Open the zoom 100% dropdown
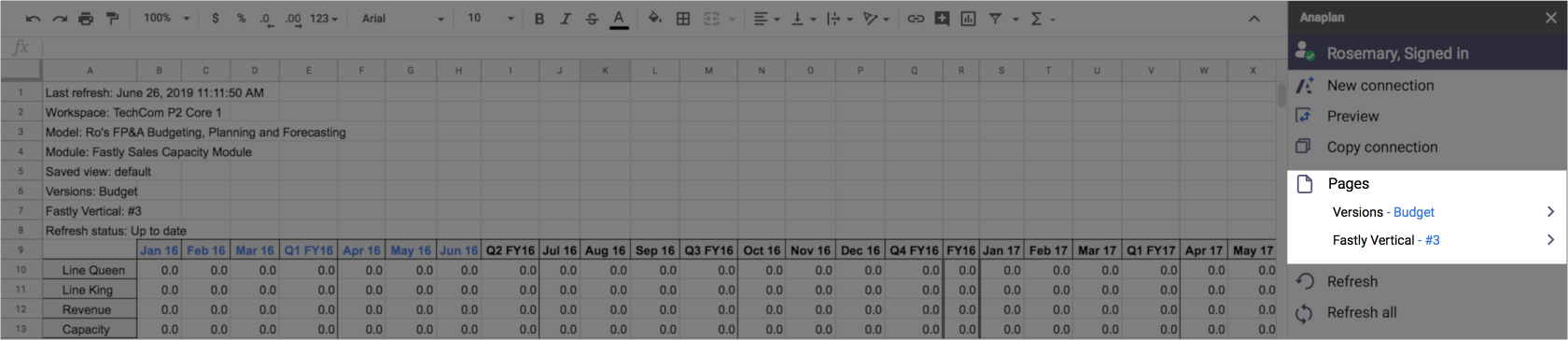 tap(166, 19)
